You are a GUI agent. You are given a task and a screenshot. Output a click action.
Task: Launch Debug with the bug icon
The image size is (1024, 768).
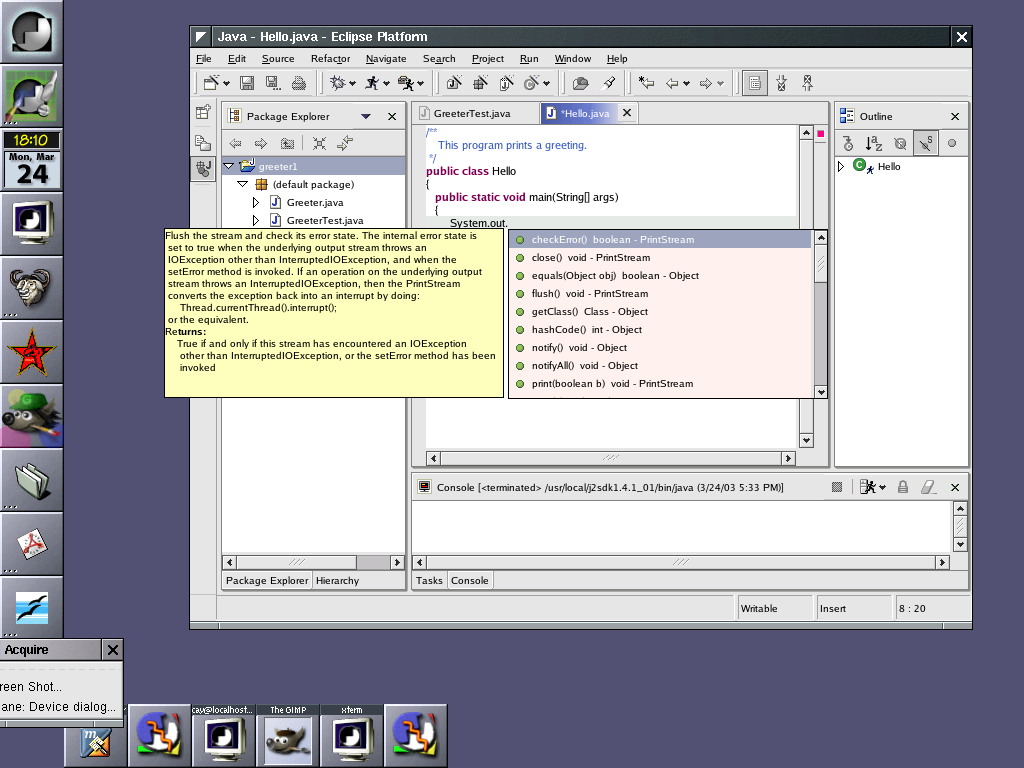337,83
